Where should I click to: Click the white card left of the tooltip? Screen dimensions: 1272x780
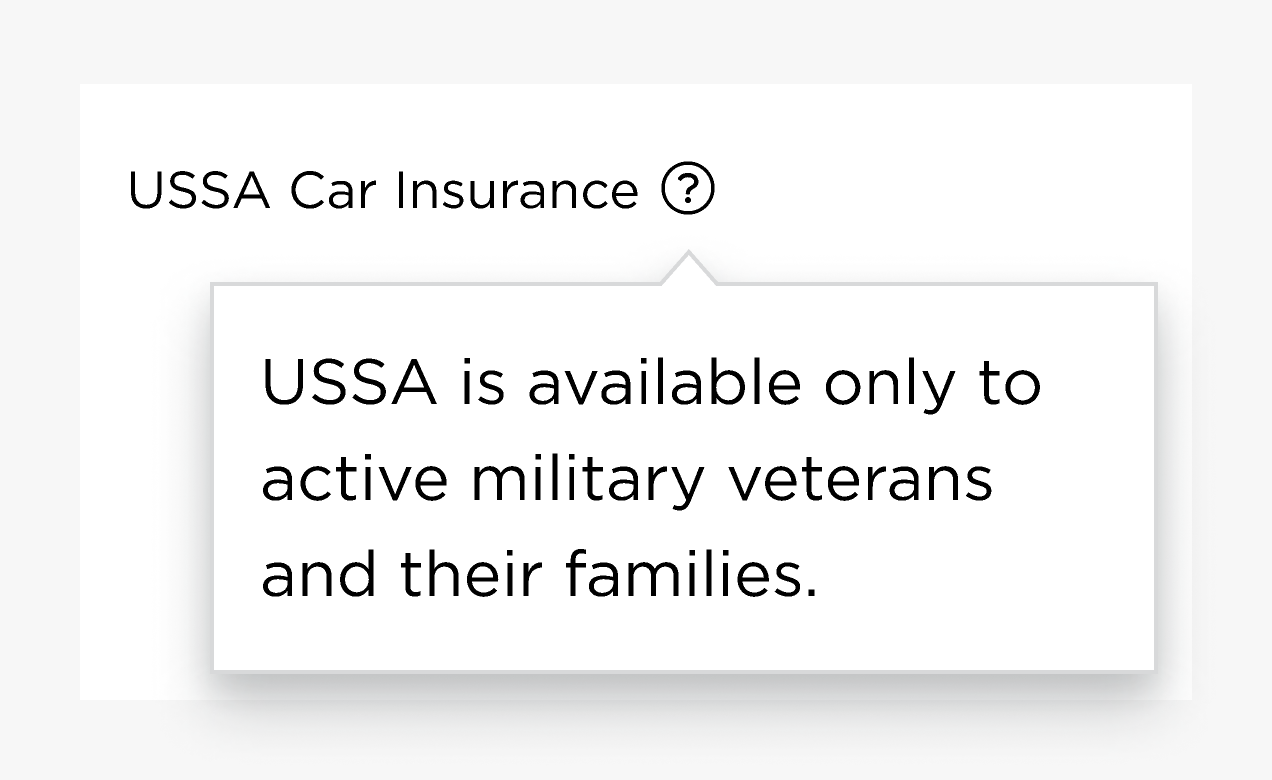(145, 480)
